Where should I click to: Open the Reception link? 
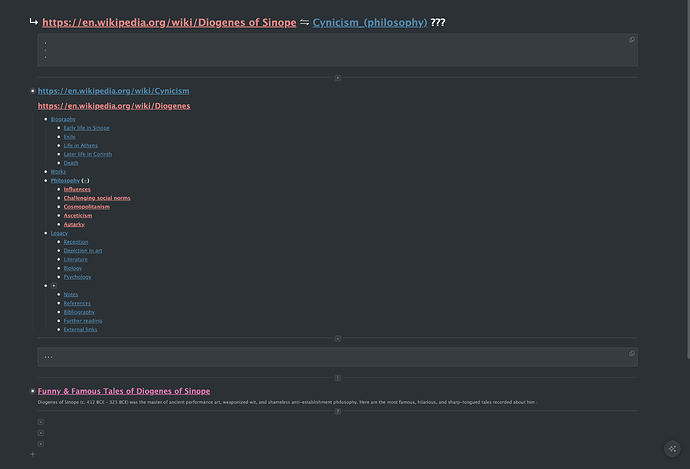point(76,242)
